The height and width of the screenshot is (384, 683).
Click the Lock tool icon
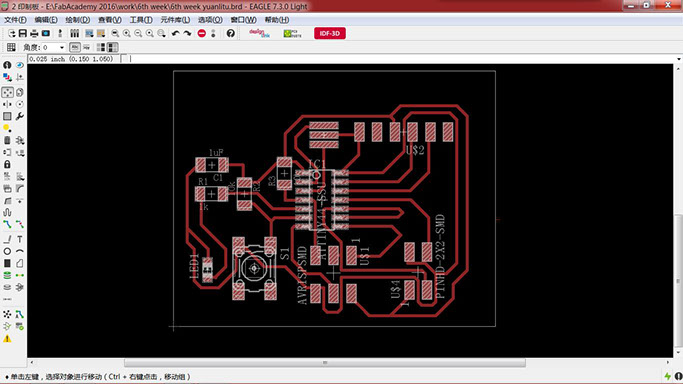7,165
